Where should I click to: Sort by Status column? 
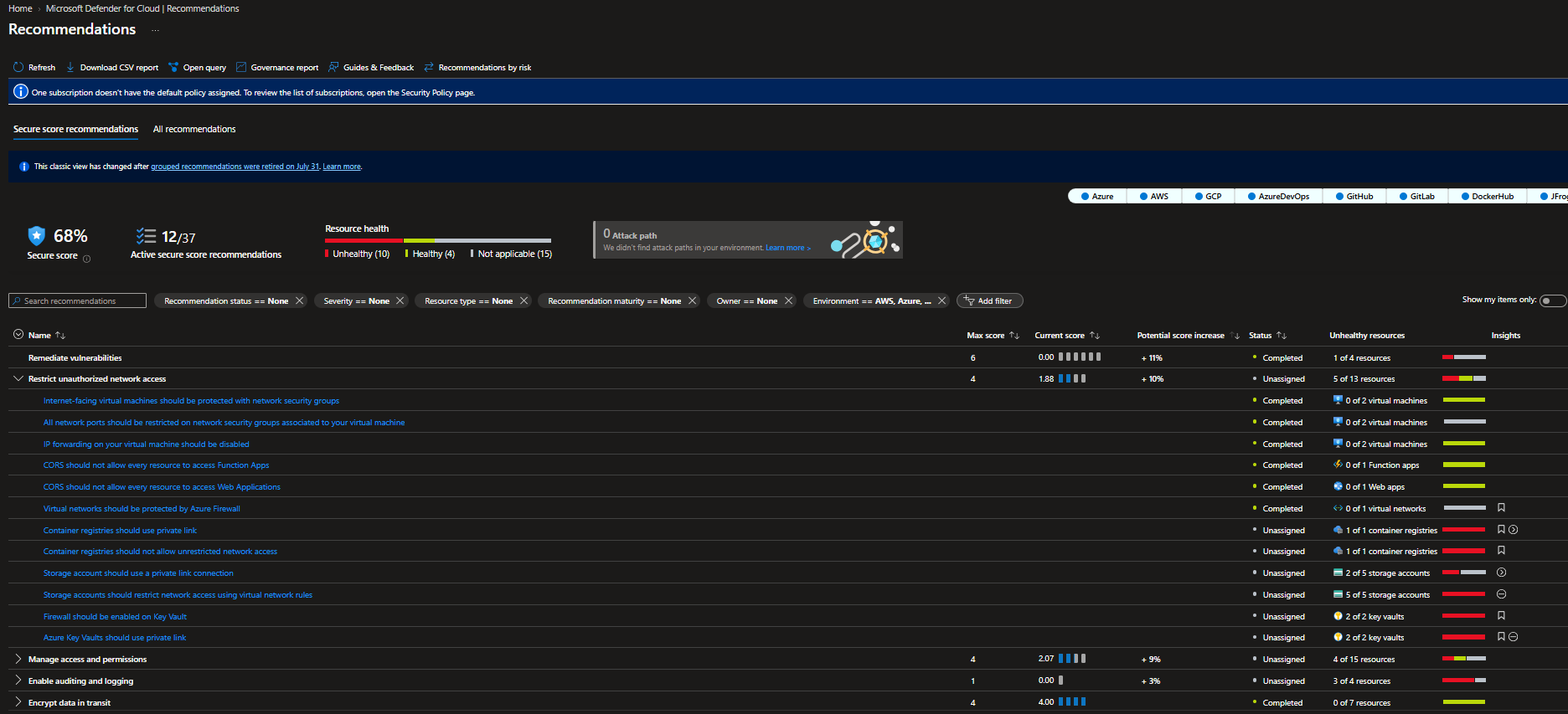pyautogui.click(x=1282, y=335)
